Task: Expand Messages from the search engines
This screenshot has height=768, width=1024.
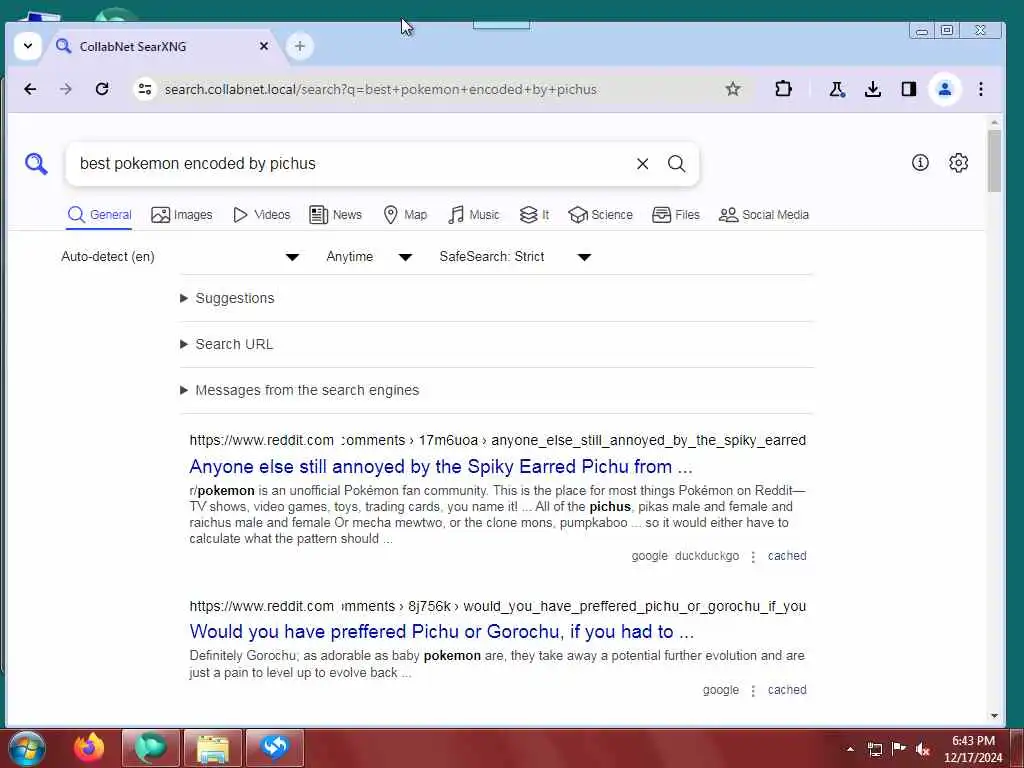Action: click(300, 390)
